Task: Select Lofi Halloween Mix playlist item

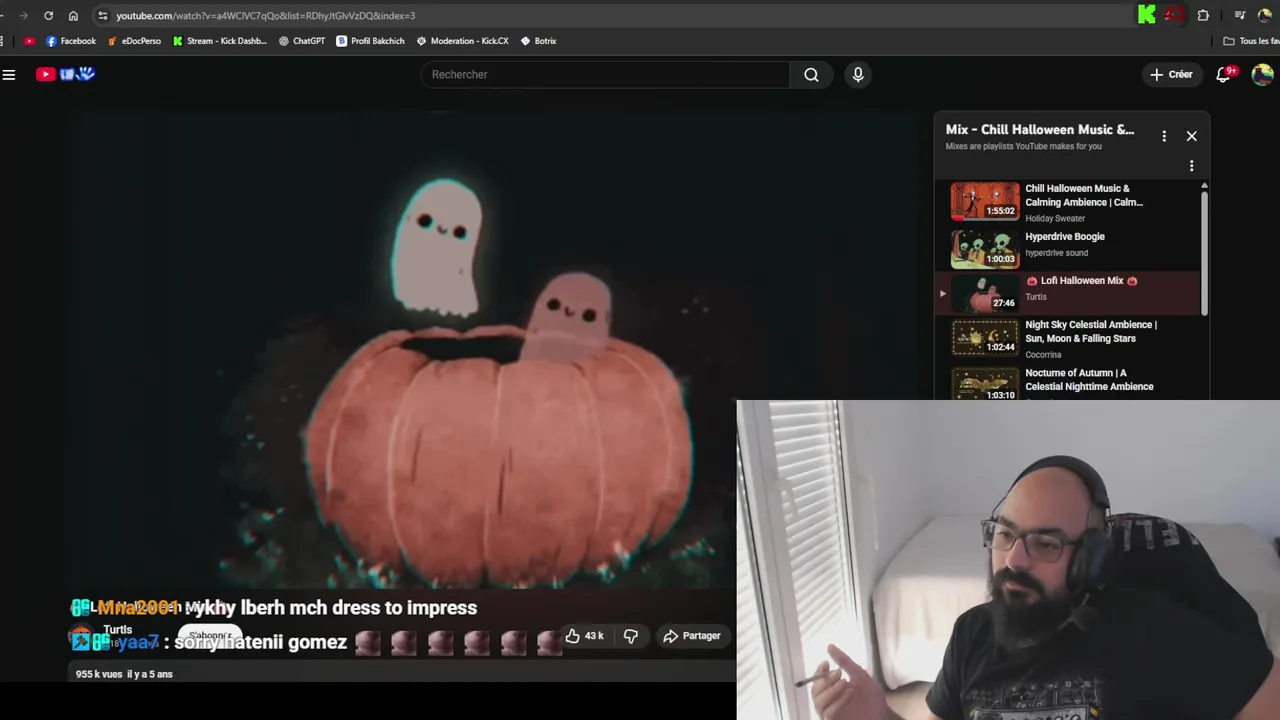Action: click(1066, 293)
